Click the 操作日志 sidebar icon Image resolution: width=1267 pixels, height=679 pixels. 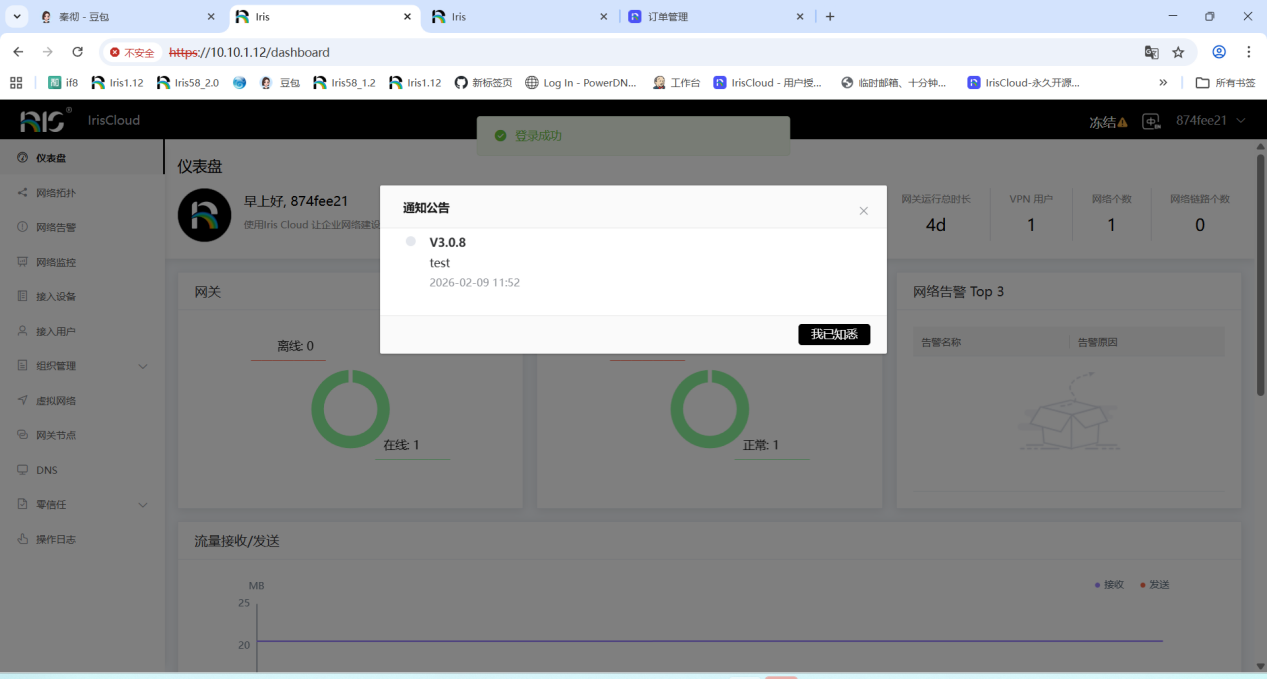click(x=23, y=539)
